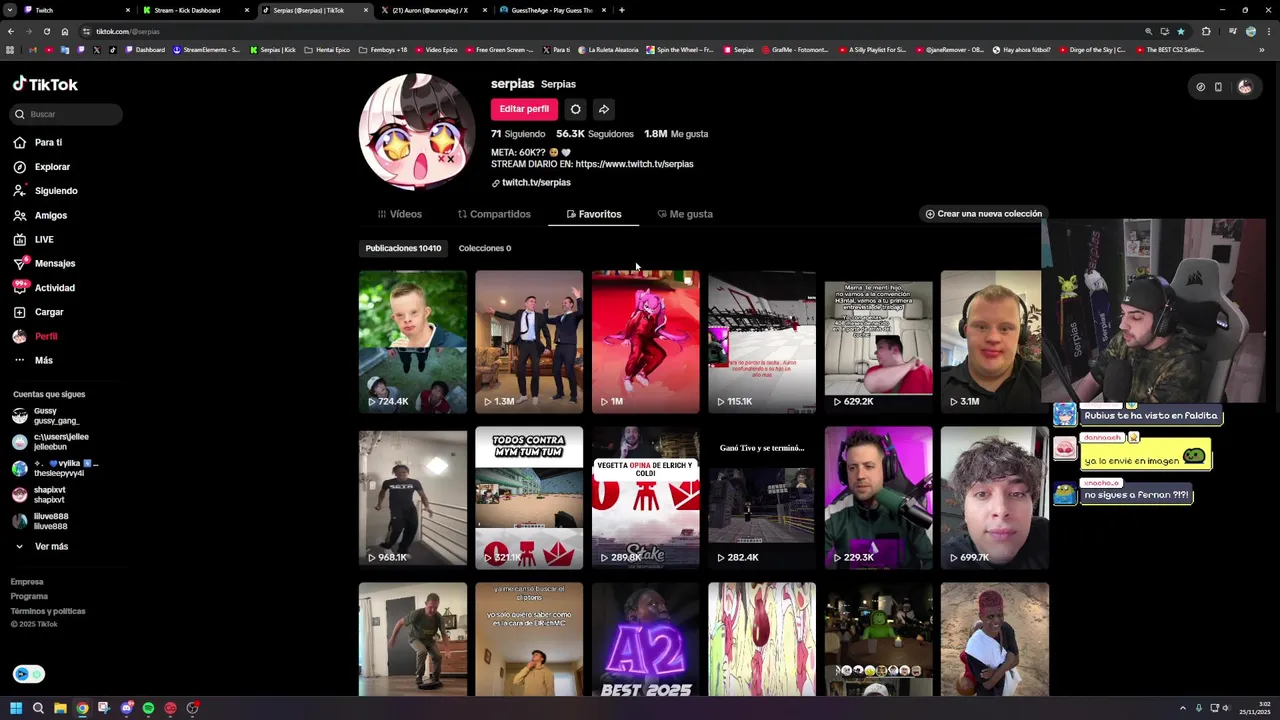Click the coin icon in the TikTok header
The image size is (1280, 720).
1200,87
